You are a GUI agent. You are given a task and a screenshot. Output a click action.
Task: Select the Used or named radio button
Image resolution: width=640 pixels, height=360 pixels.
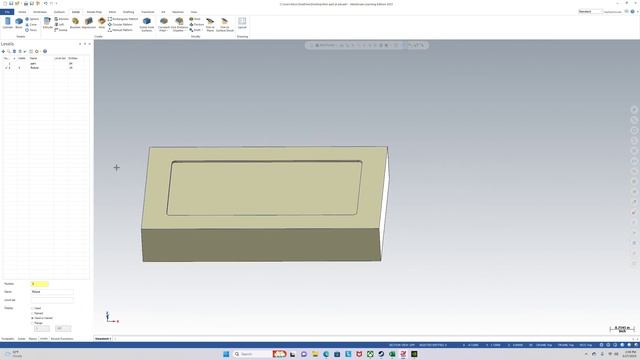click(x=32, y=318)
